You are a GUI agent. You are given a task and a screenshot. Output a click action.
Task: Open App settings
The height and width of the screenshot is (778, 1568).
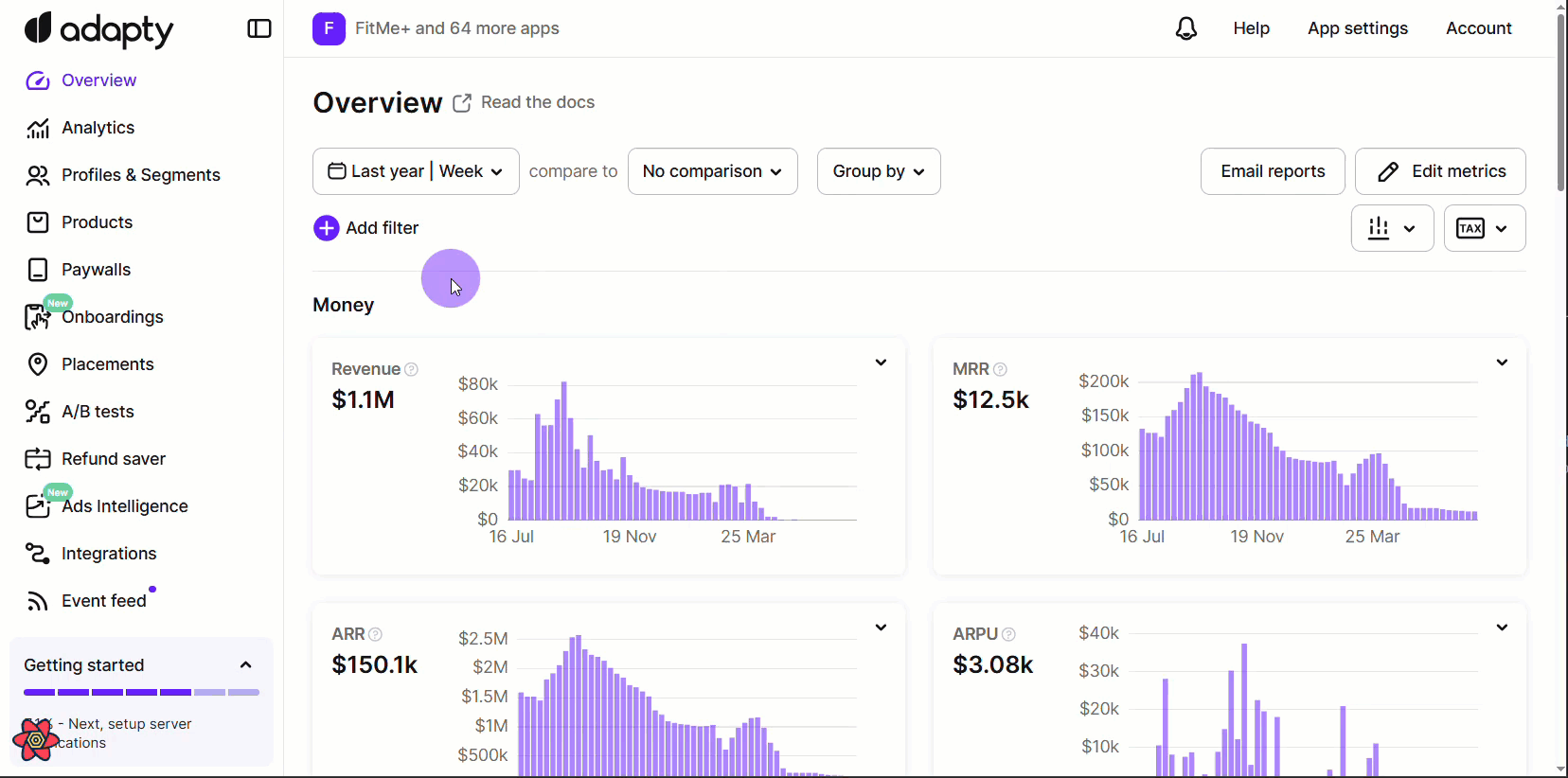coord(1358,28)
